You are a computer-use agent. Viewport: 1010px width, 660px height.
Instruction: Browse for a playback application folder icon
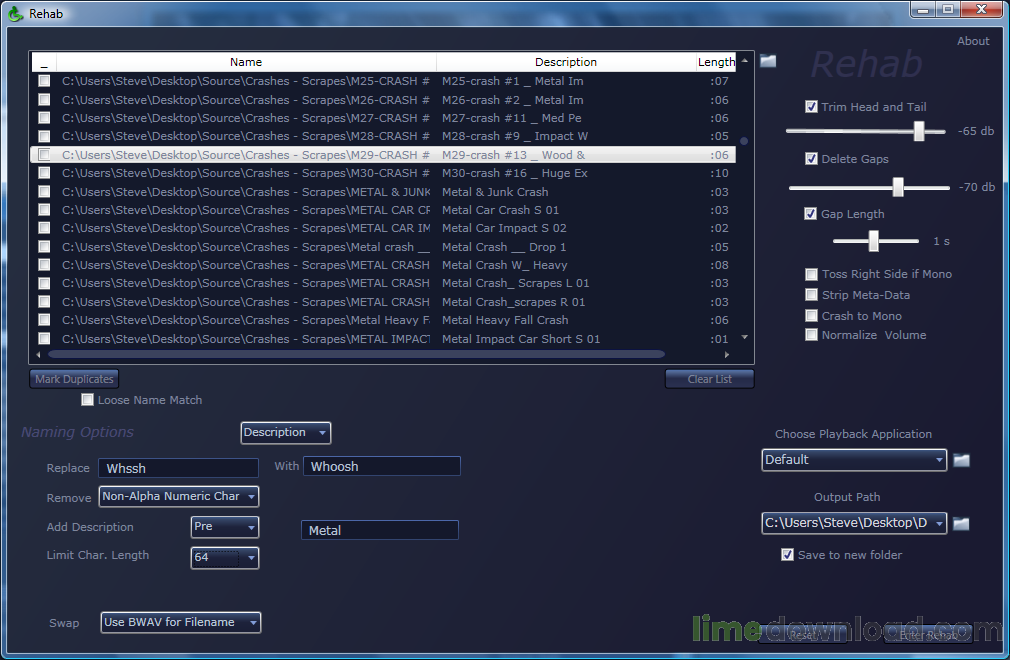click(x=961, y=460)
